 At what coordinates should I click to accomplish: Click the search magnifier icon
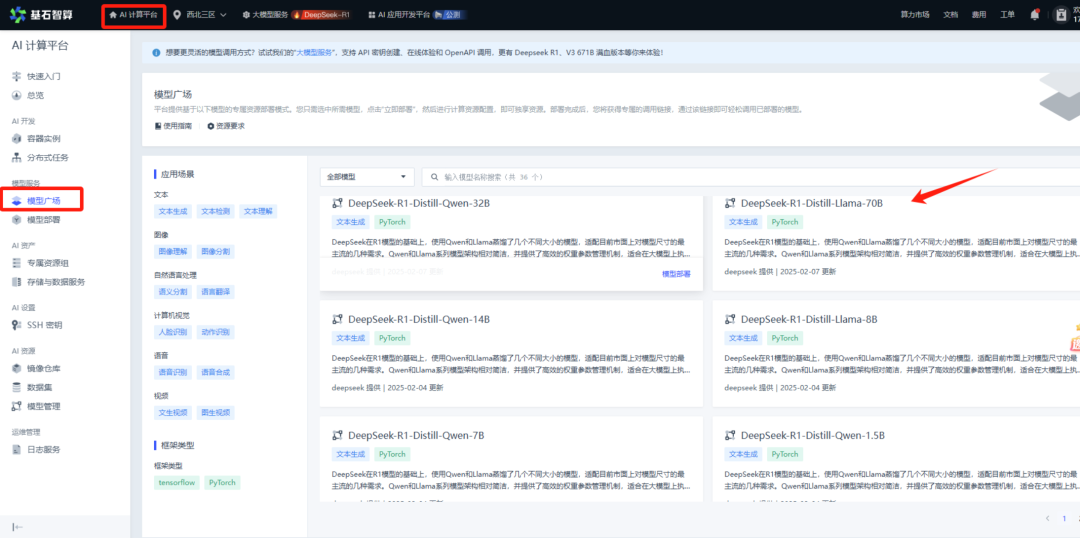[x=435, y=177]
